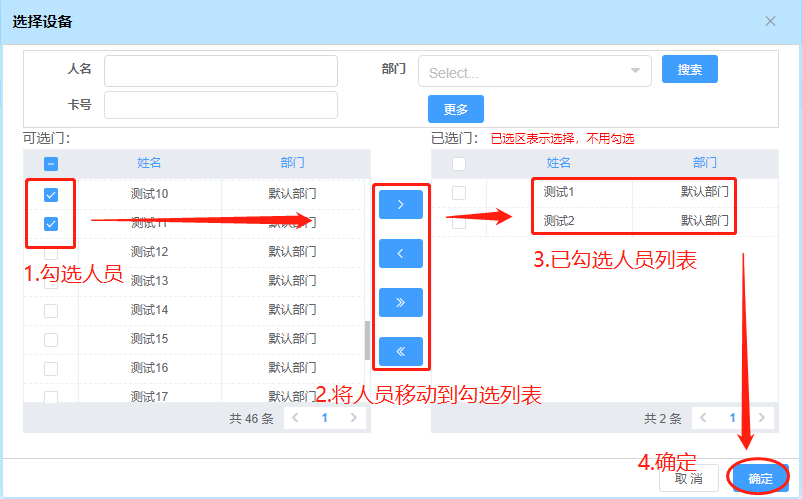Go to next page in right table
The height and width of the screenshot is (499, 802).
click(762, 418)
